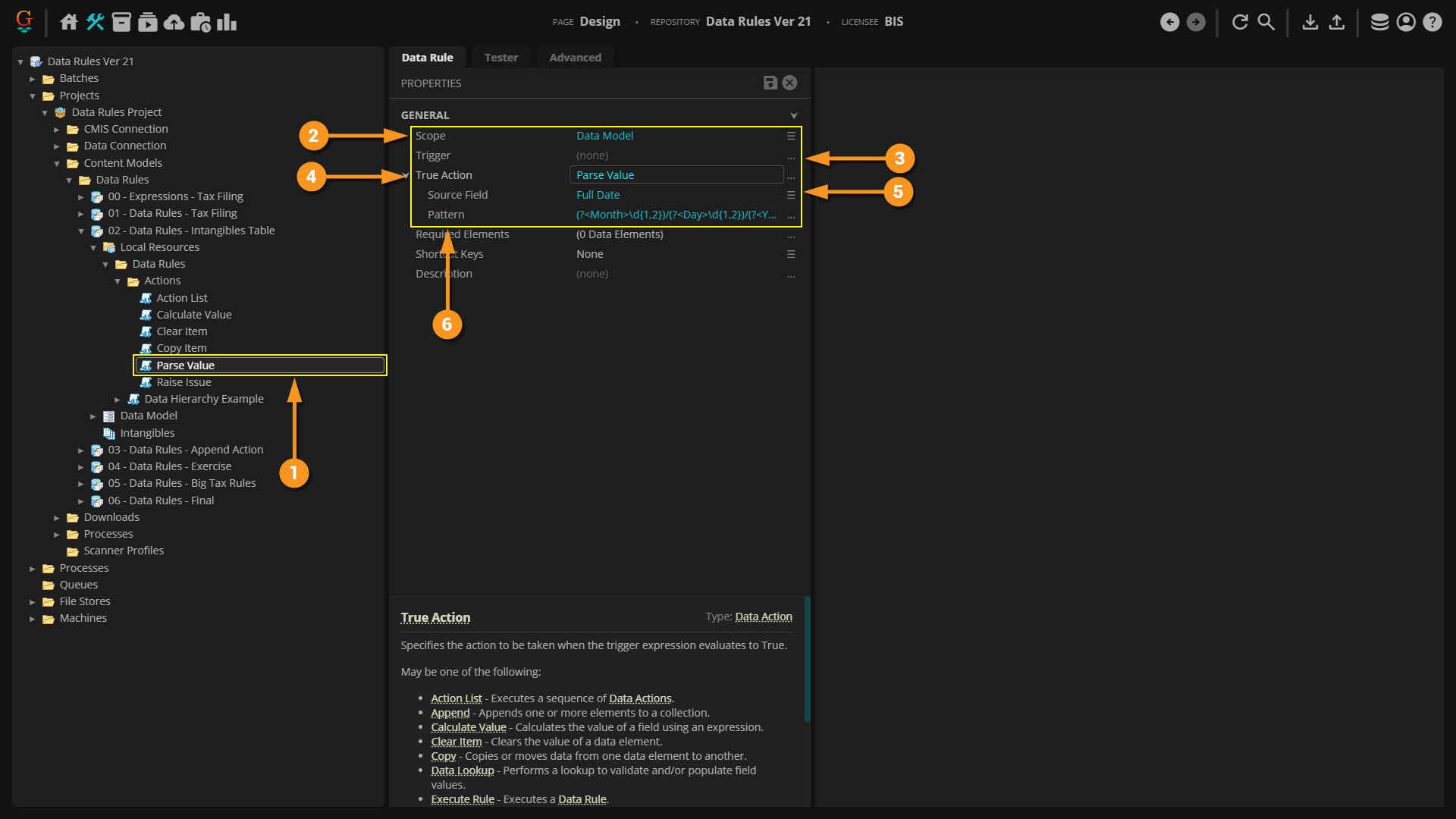Go to the Home page icon
Image resolution: width=1456 pixels, height=819 pixels.
69,22
